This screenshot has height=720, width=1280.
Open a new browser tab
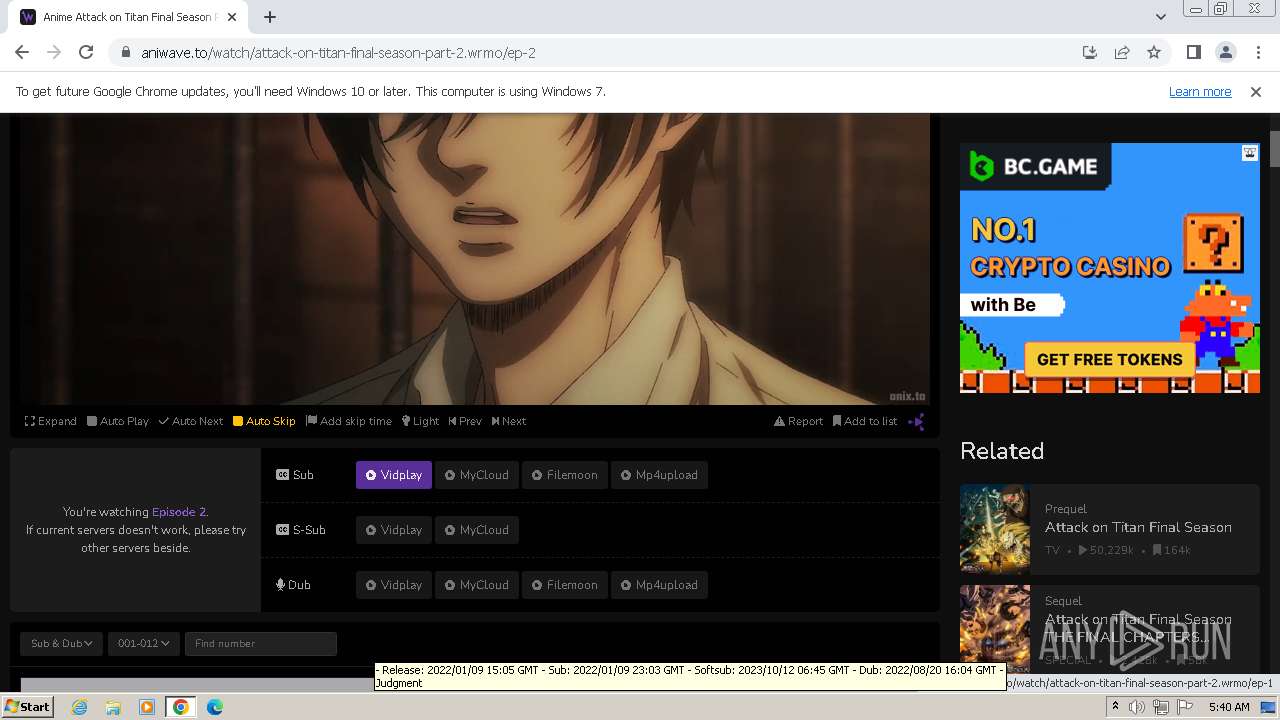(270, 17)
